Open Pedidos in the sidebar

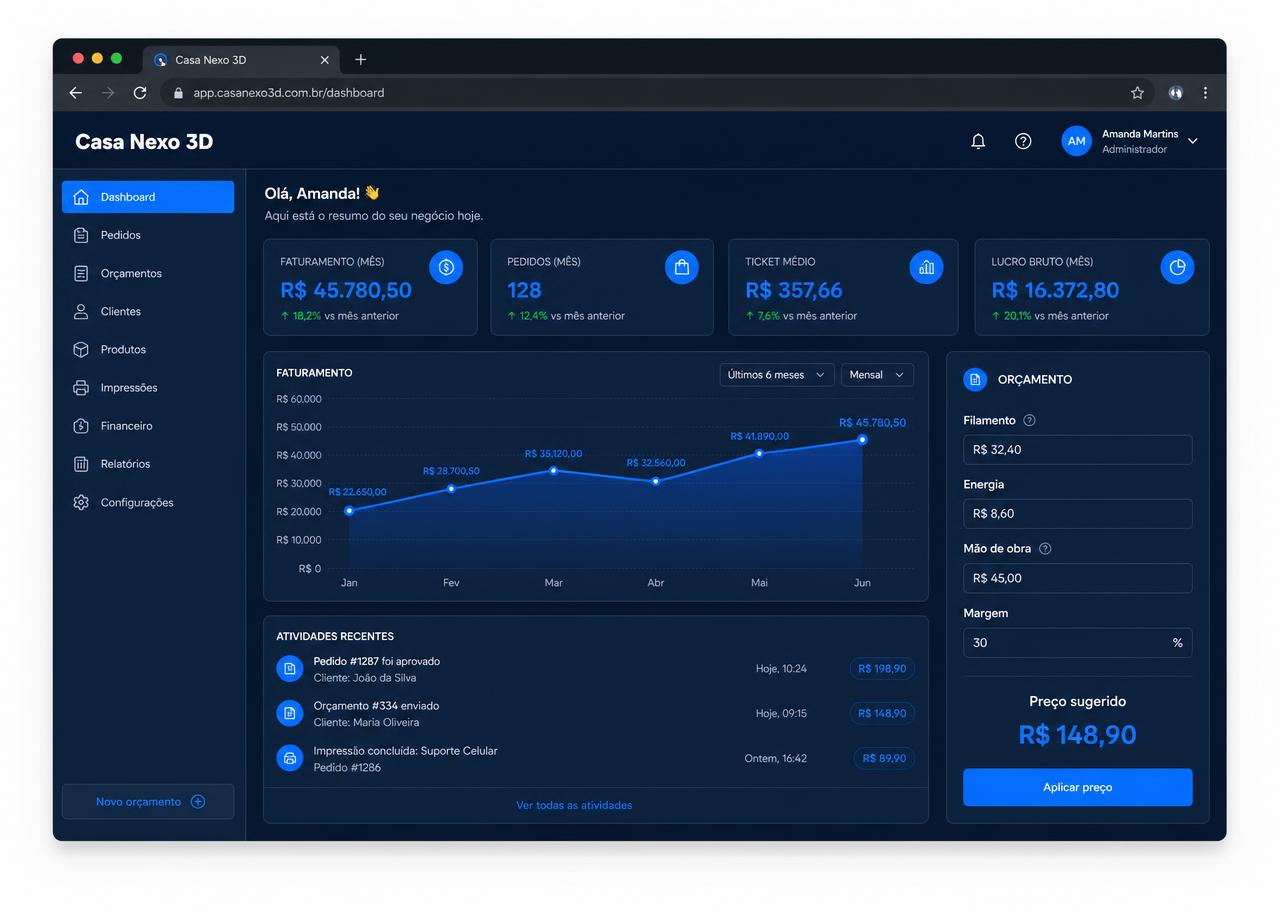(148, 235)
